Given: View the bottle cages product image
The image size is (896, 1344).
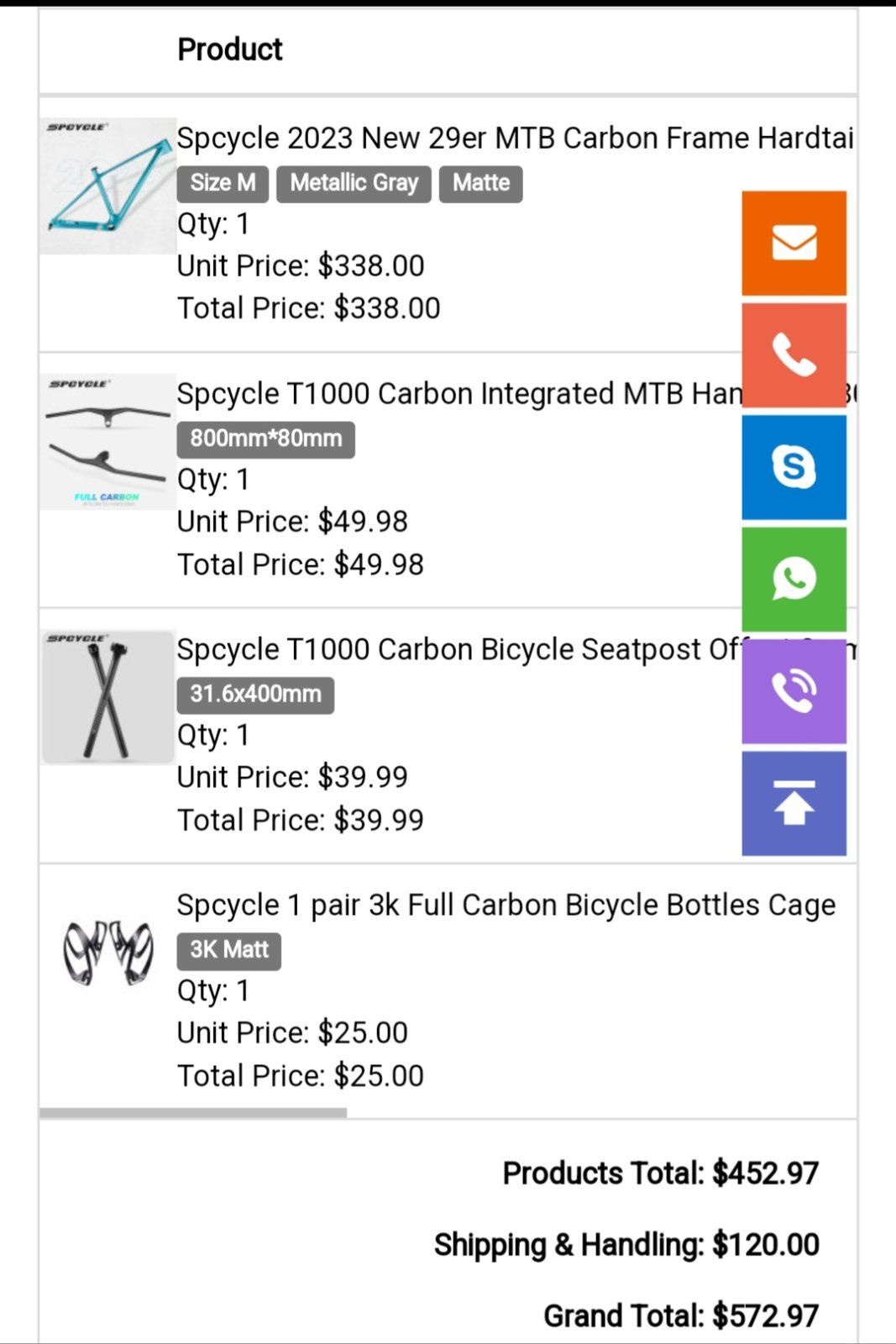Looking at the screenshot, I should 107,953.
